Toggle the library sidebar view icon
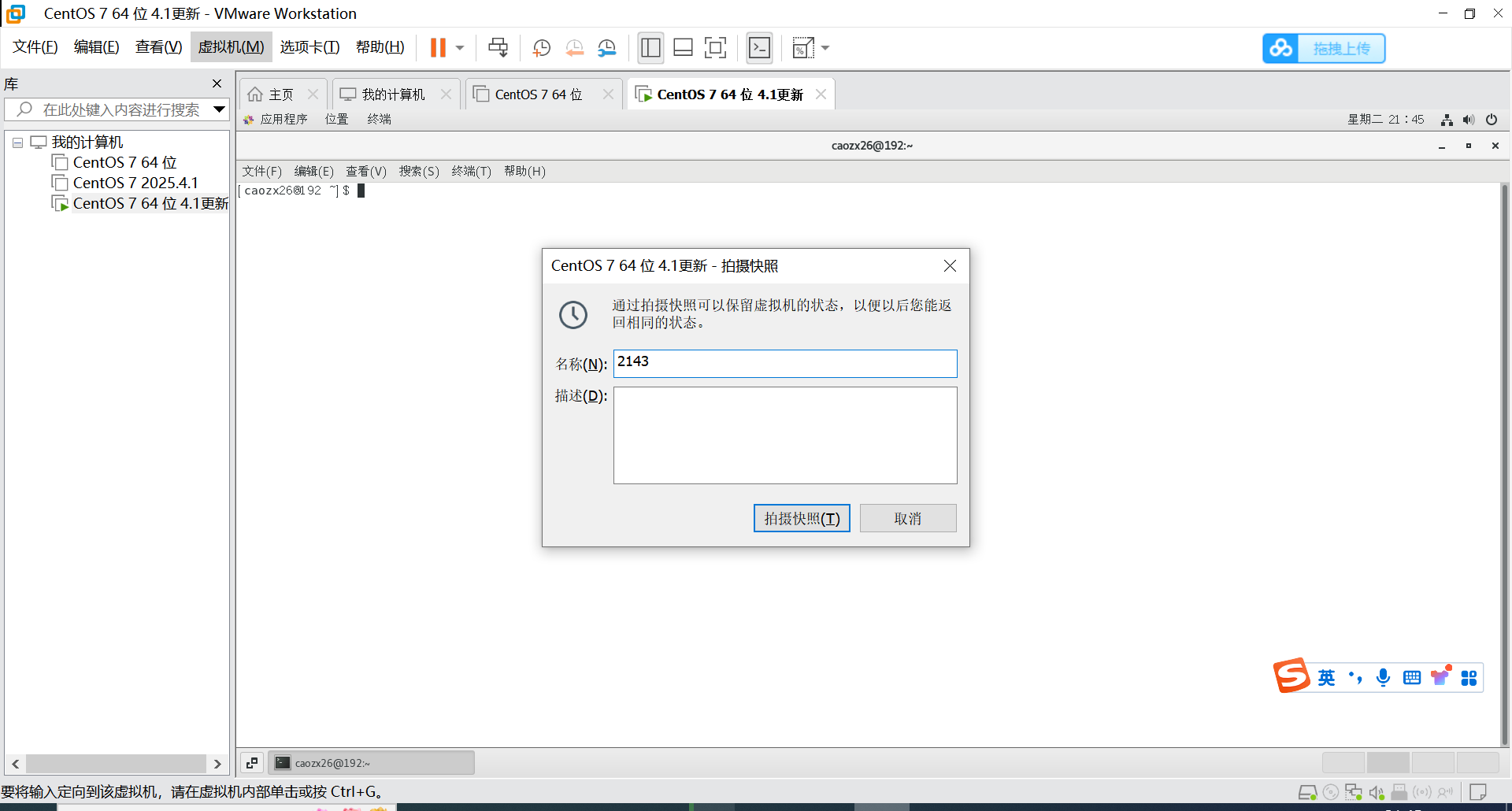The height and width of the screenshot is (811, 1512). pos(650,48)
